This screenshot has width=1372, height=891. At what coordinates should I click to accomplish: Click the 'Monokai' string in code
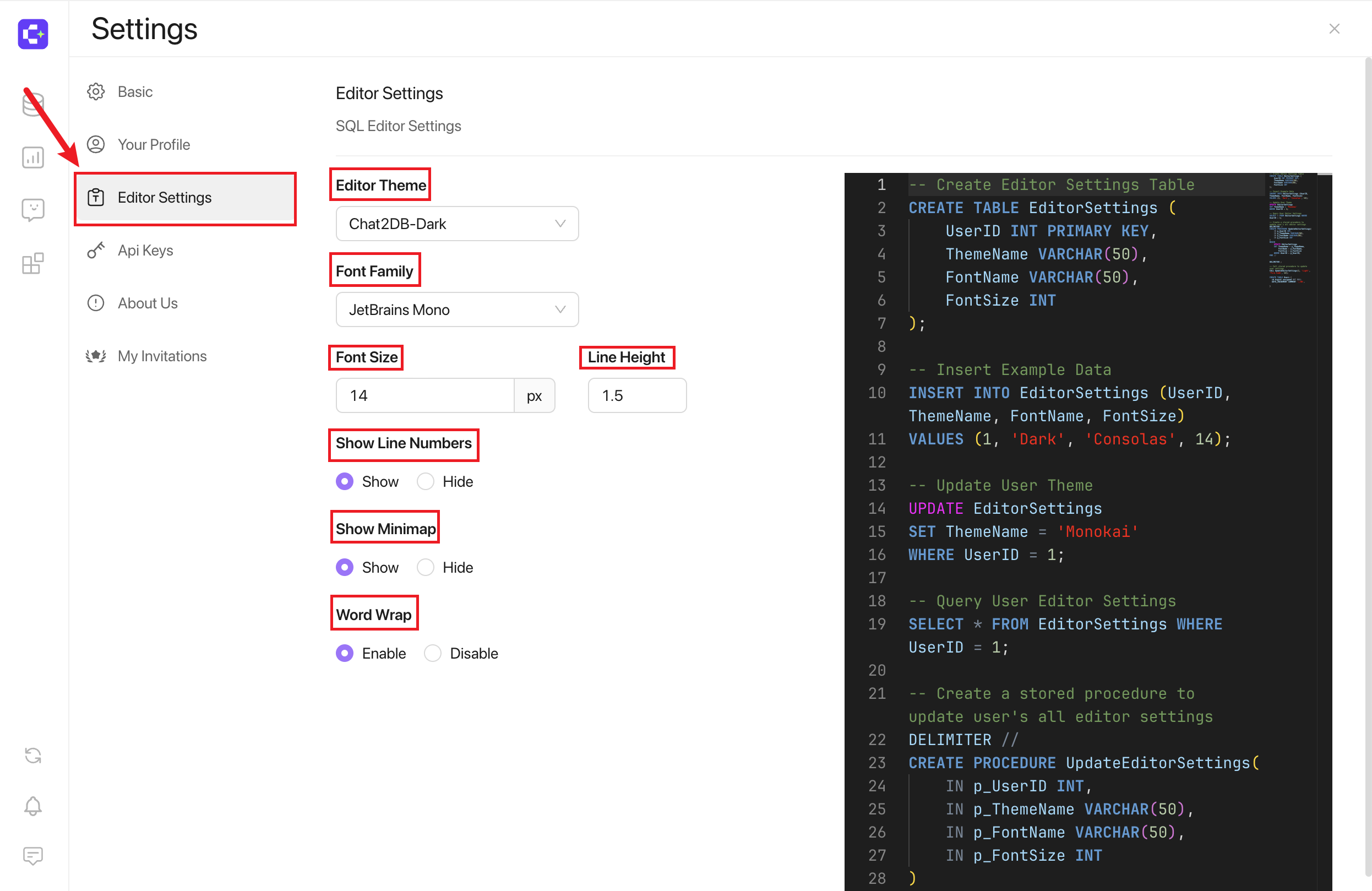click(x=1097, y=532)
